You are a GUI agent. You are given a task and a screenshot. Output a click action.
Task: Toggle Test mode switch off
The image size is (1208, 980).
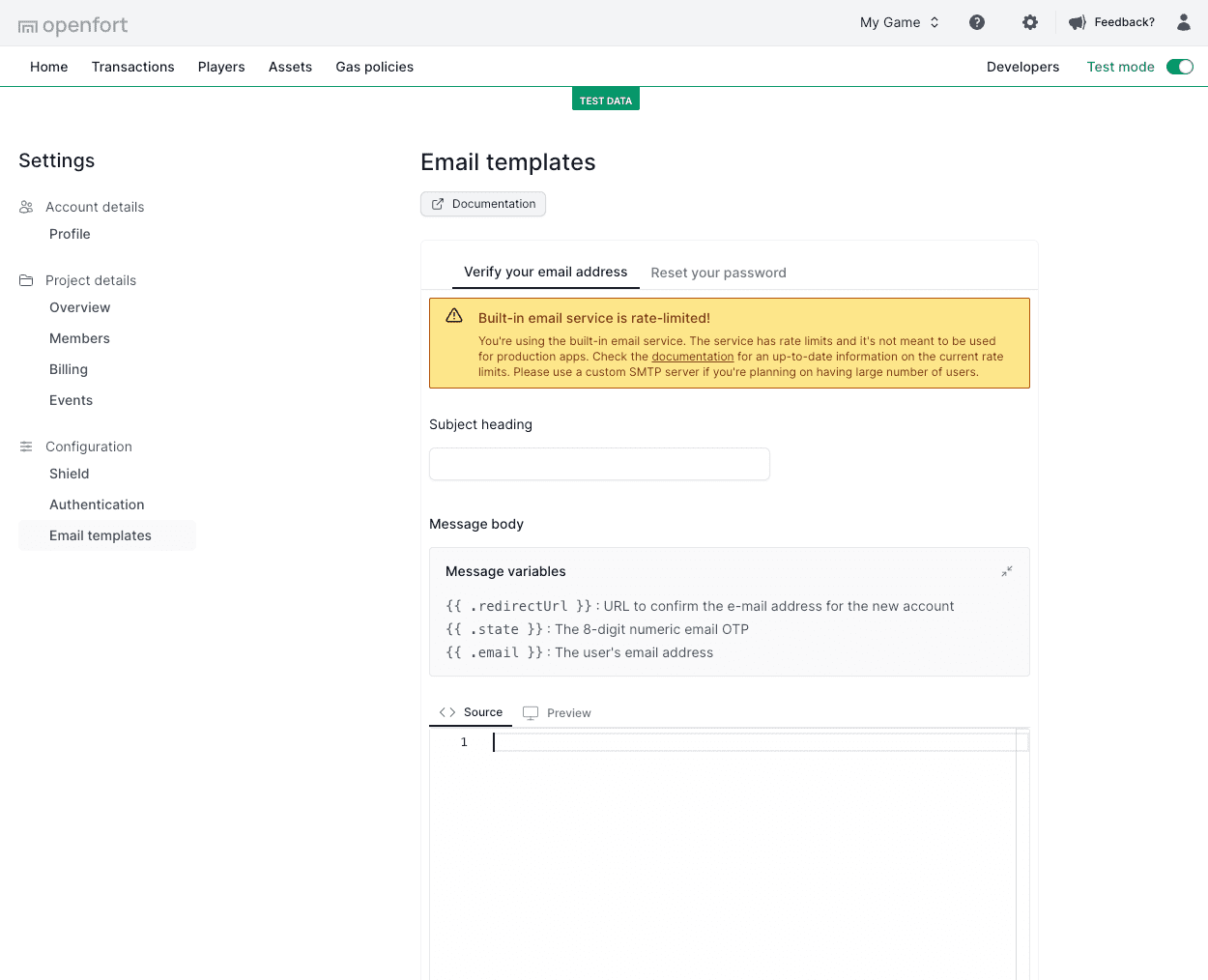[x=1180, y=67]
